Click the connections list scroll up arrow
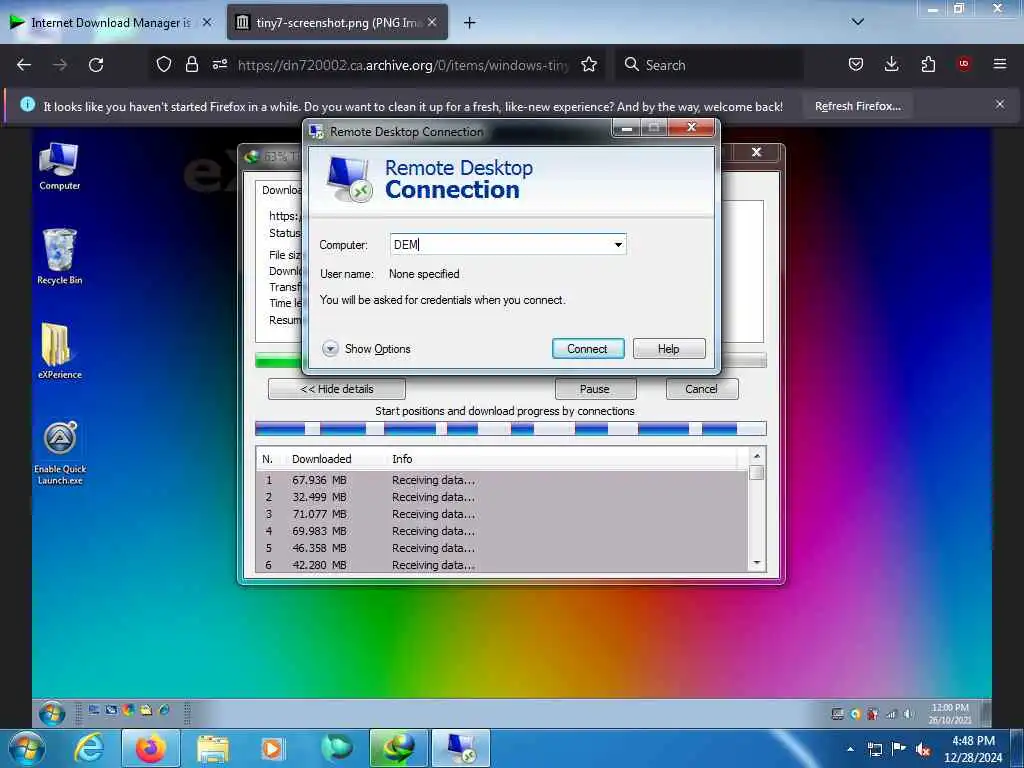Image resolution: width=1024 pixels, height=768 pixels. click(x=757, y=456)
